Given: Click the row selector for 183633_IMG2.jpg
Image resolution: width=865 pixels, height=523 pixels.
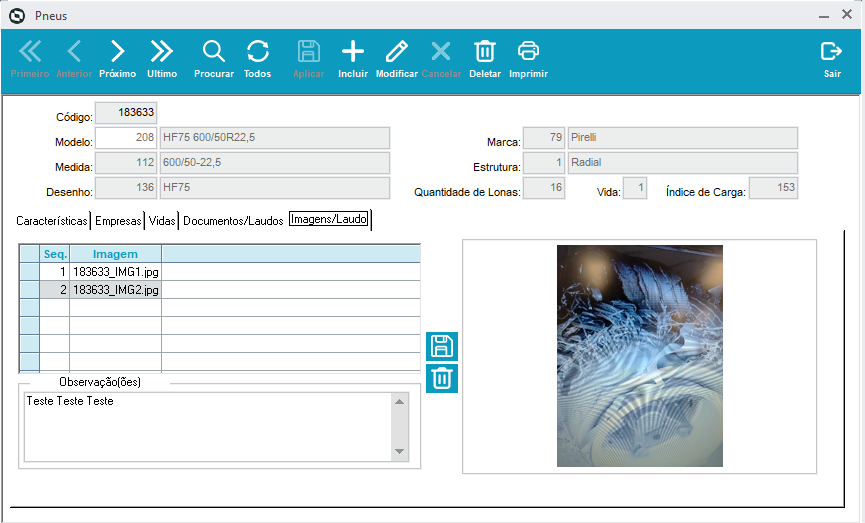Looking at the screenshot, I should coord(29,290).
